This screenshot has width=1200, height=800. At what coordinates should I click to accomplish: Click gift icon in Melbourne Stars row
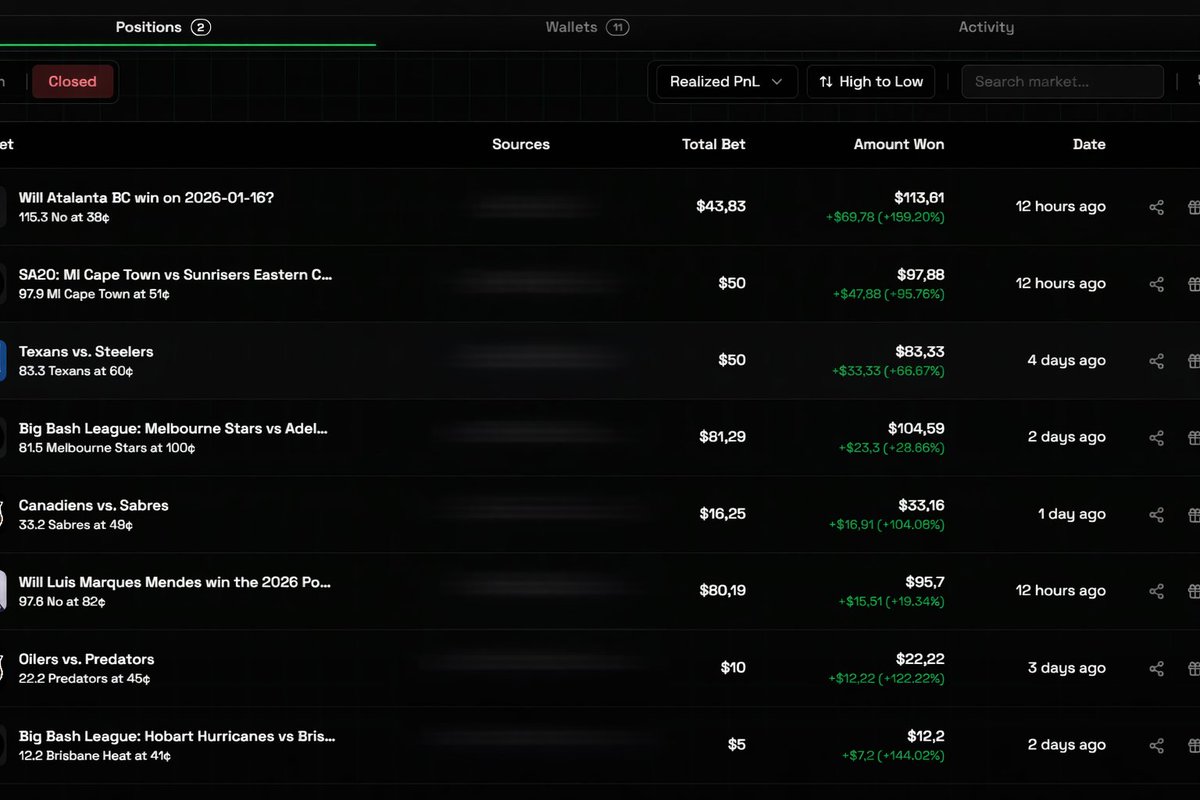point(1193,437)
